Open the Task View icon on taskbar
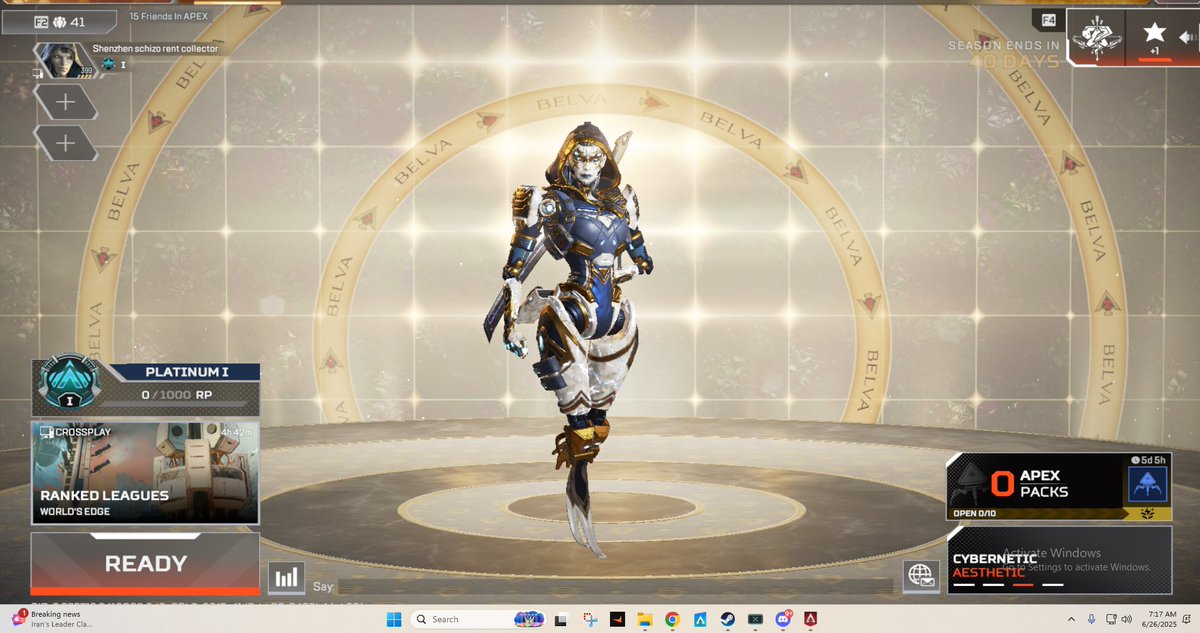The image size is (1200, 633). pyautogui.click(x=562, y=619)
